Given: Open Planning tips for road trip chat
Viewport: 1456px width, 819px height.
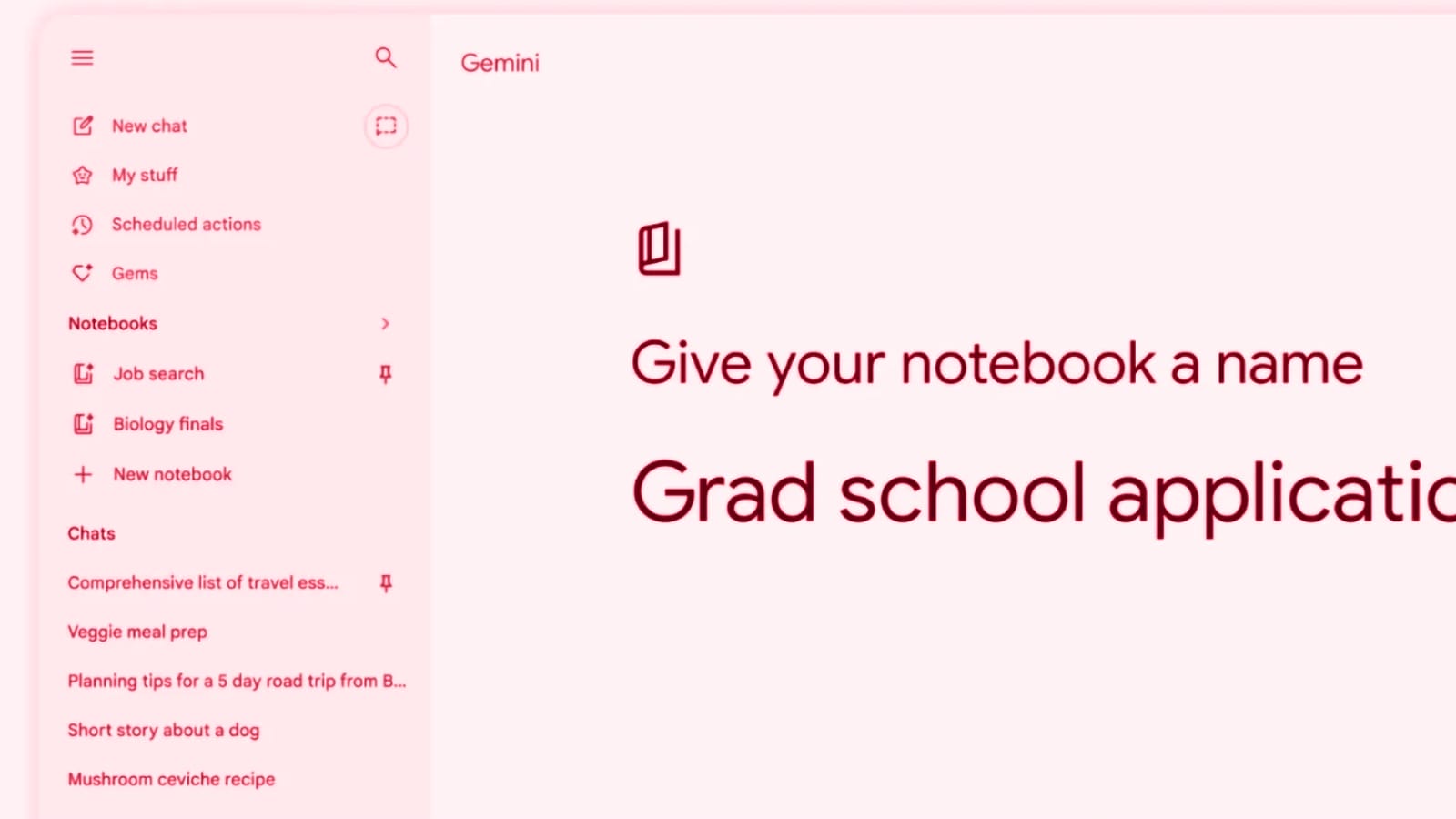Looking at the screenshot, I should [237, 681].
